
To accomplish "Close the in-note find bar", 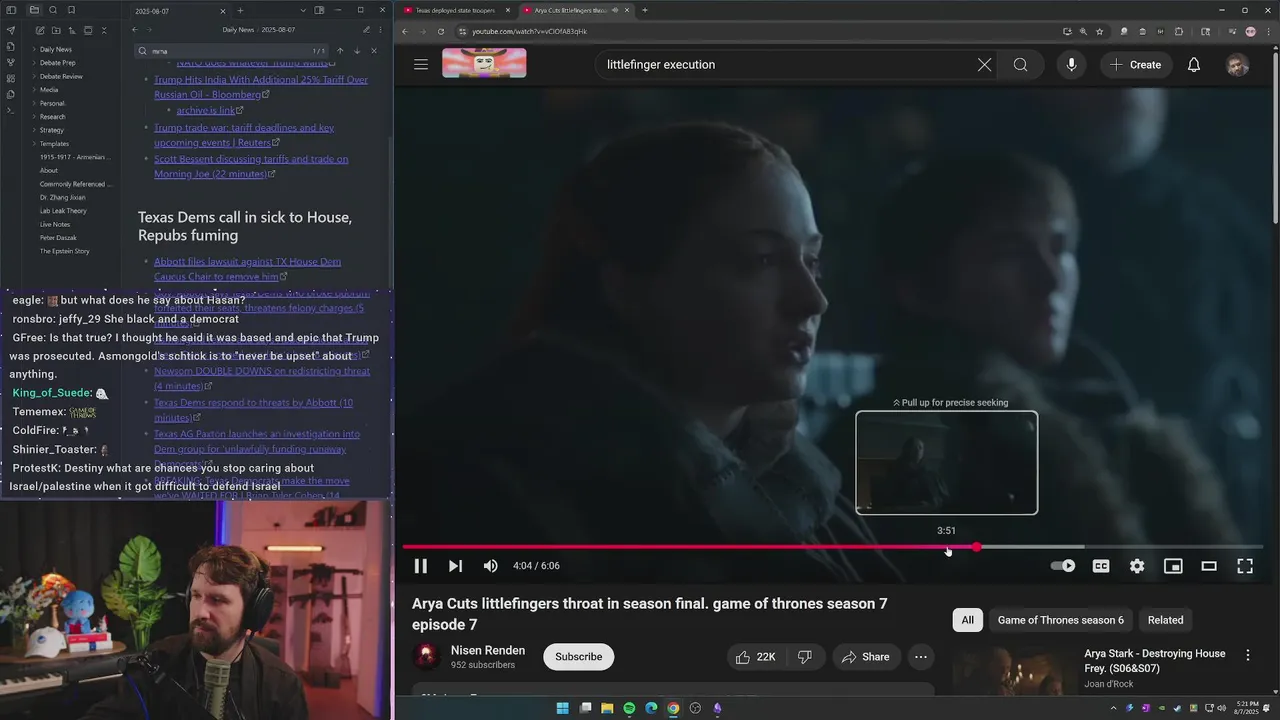I will [374, 51].
